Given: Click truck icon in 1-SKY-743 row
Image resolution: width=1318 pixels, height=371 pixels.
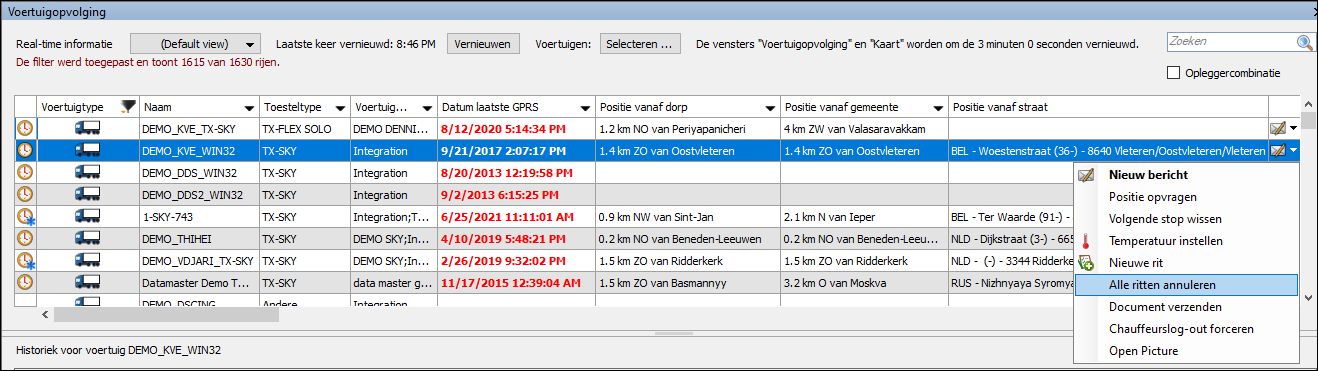Looking at the screenshot, I should pos(88,216).
